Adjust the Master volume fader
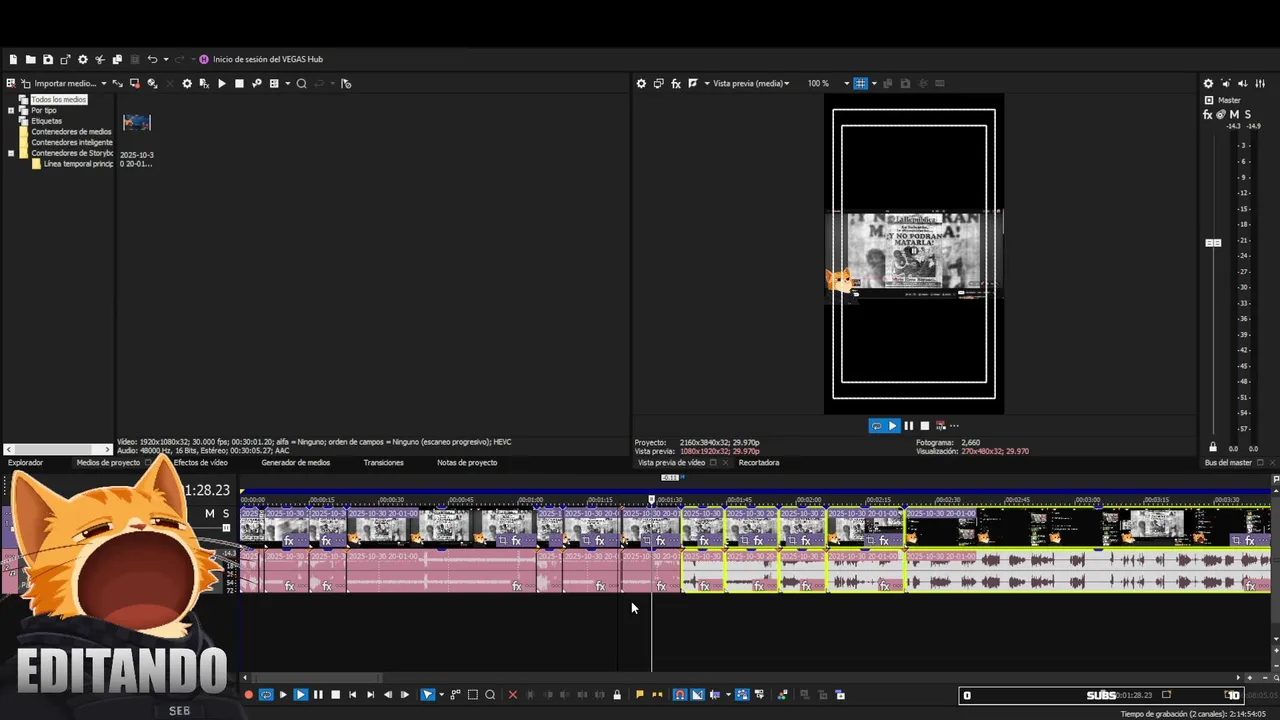This screenshot has height=720, width=1280. coord(1213,243)
